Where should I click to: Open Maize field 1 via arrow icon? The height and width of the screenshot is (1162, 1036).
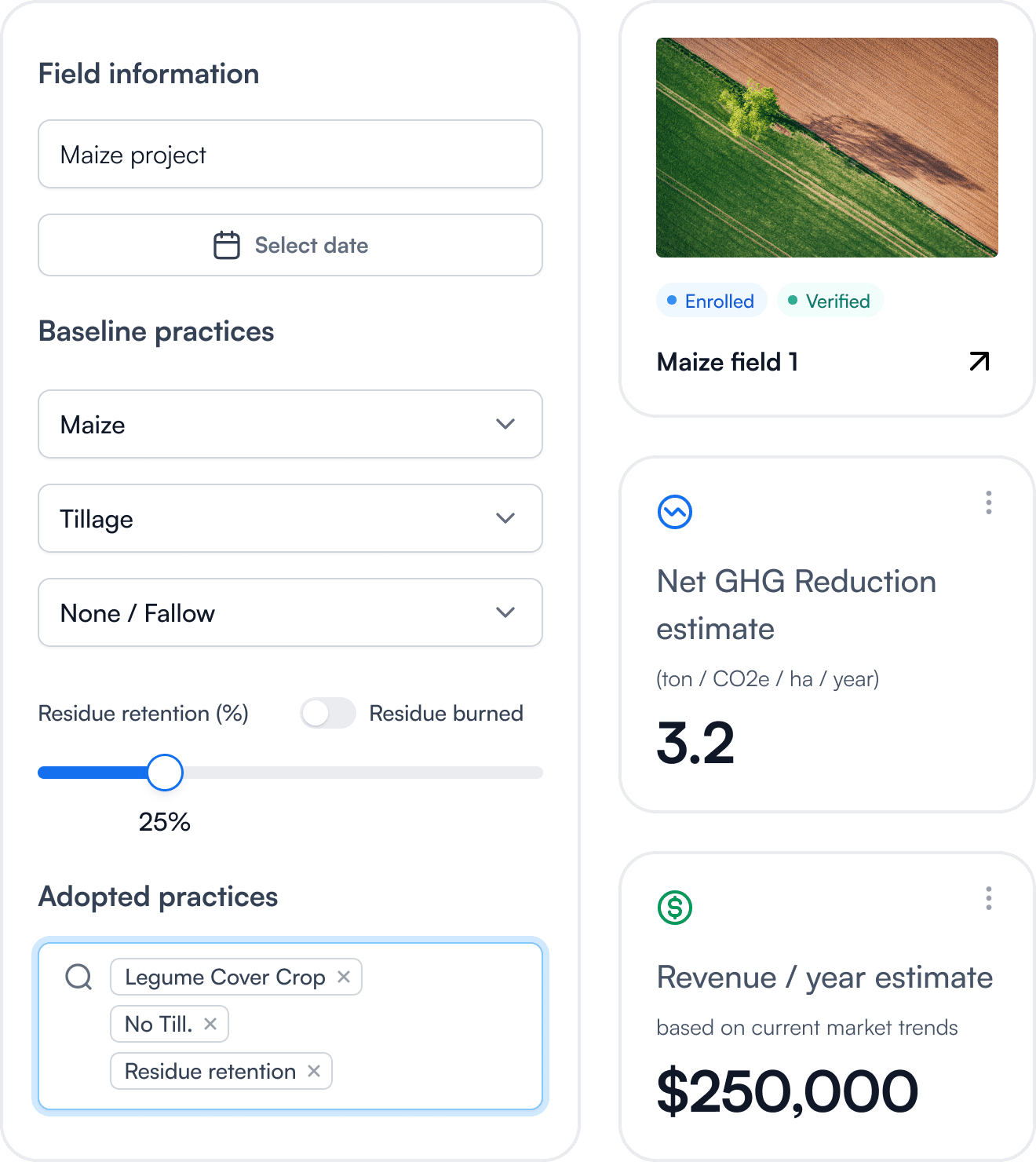pos(979,361)
